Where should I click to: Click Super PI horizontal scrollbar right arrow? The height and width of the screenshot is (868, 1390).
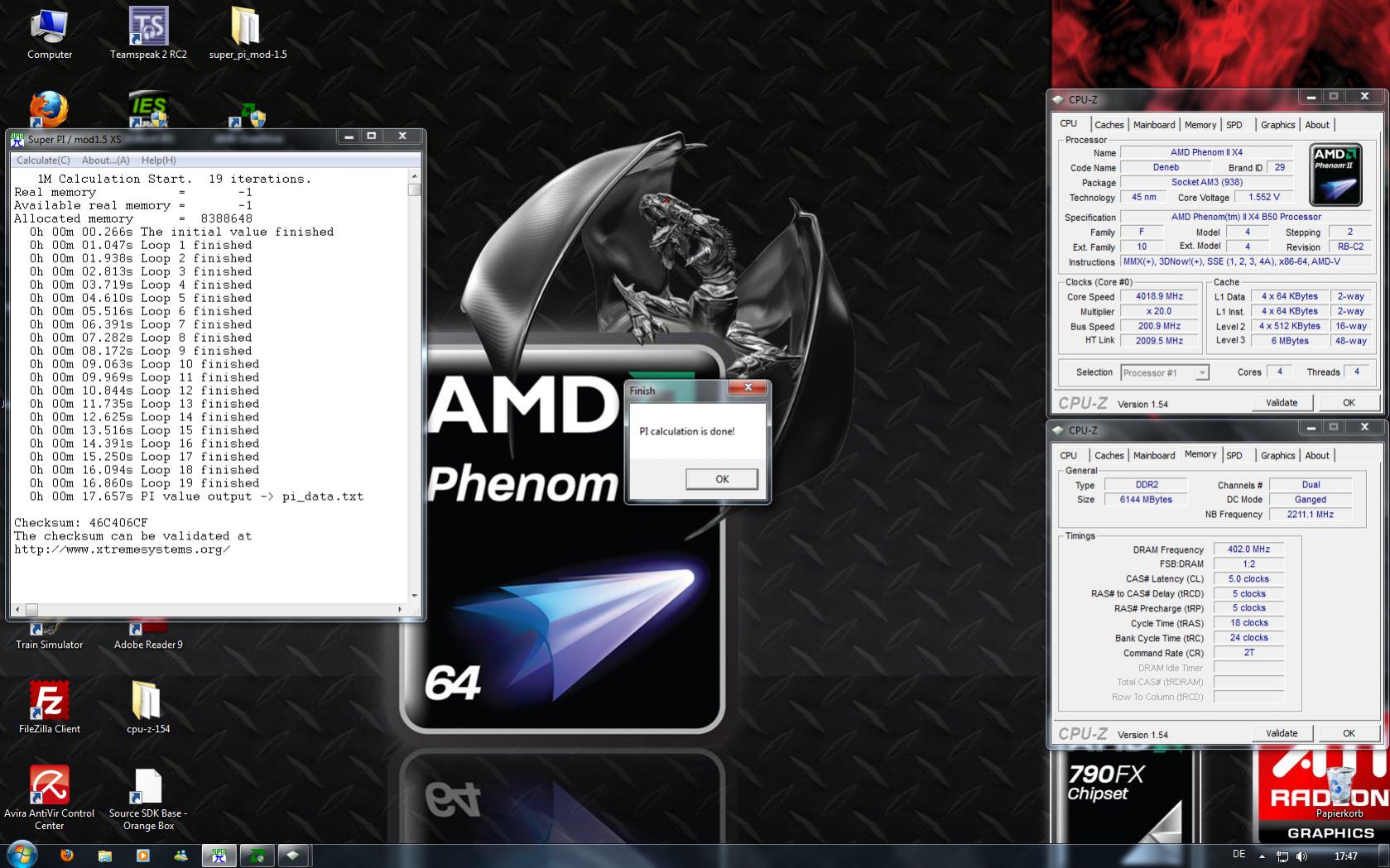400,609
